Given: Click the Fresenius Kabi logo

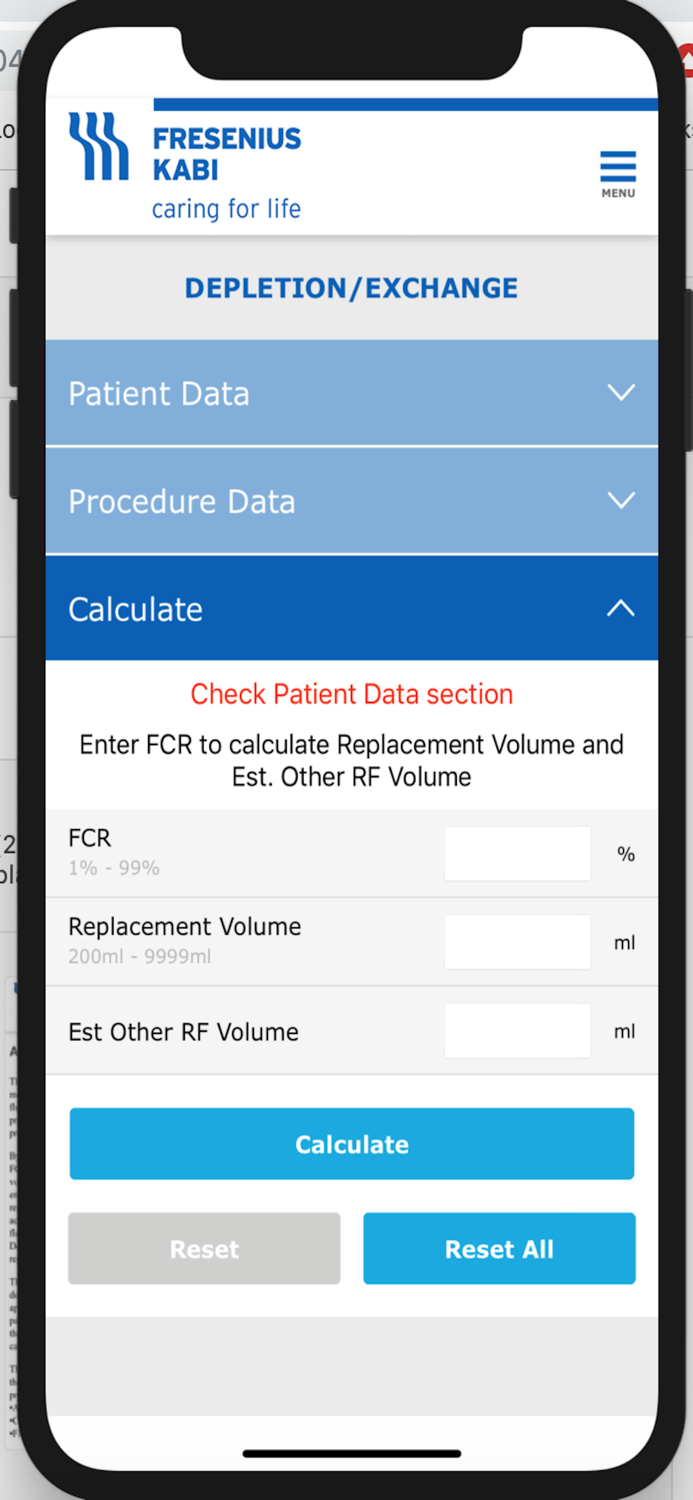Looking at the screenshot, I should (100, 150).
